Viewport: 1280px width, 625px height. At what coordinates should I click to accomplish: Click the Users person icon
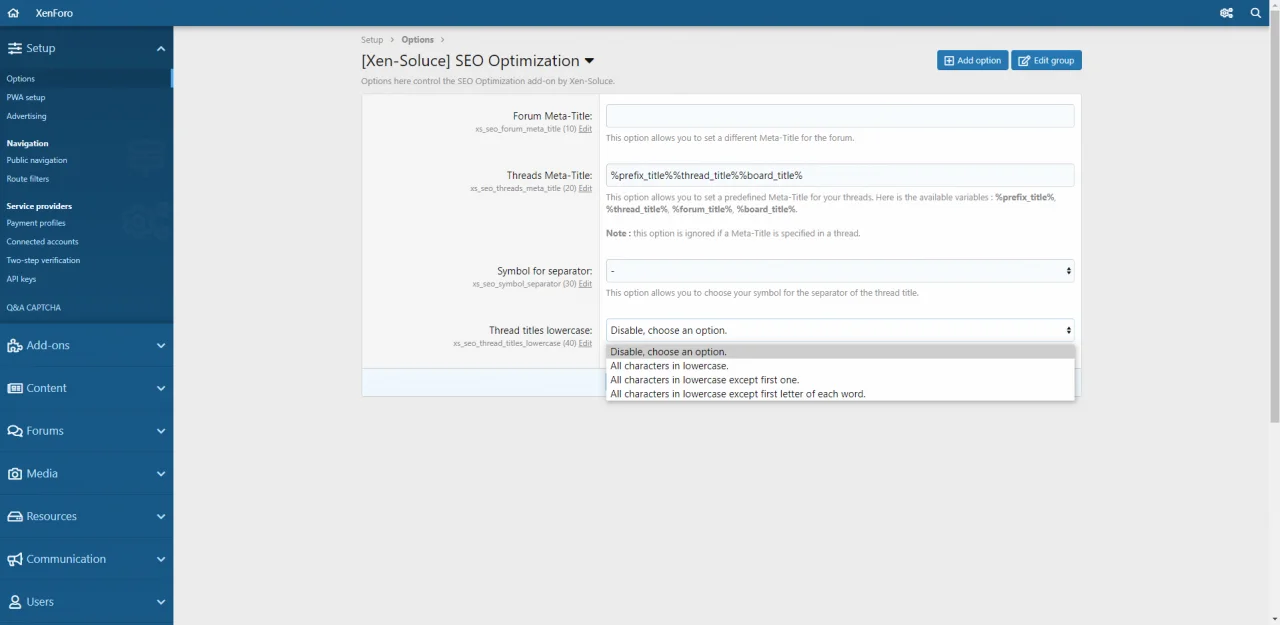click(14, 603)
